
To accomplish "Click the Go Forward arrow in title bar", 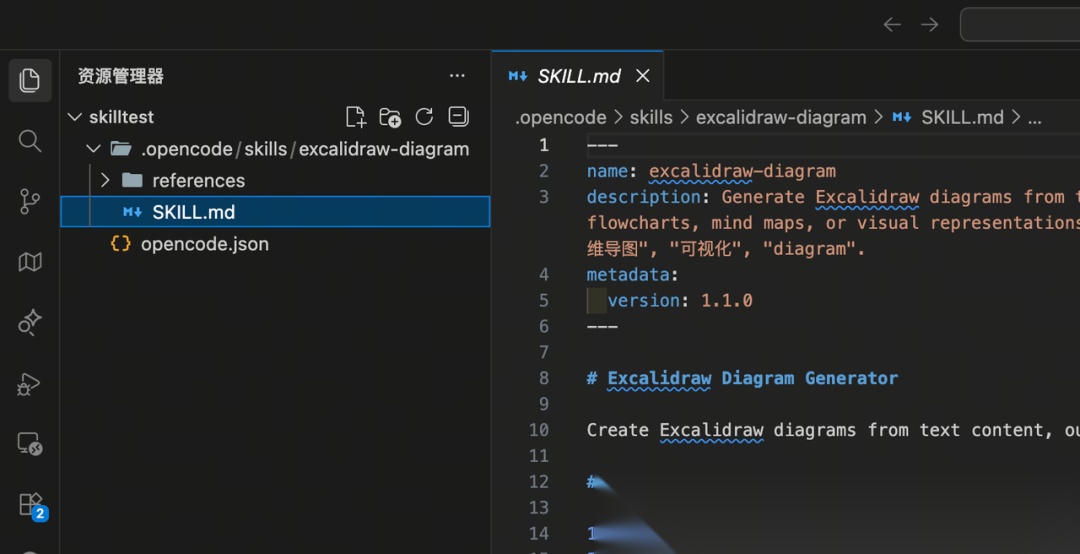I will [x=930, y=25].
